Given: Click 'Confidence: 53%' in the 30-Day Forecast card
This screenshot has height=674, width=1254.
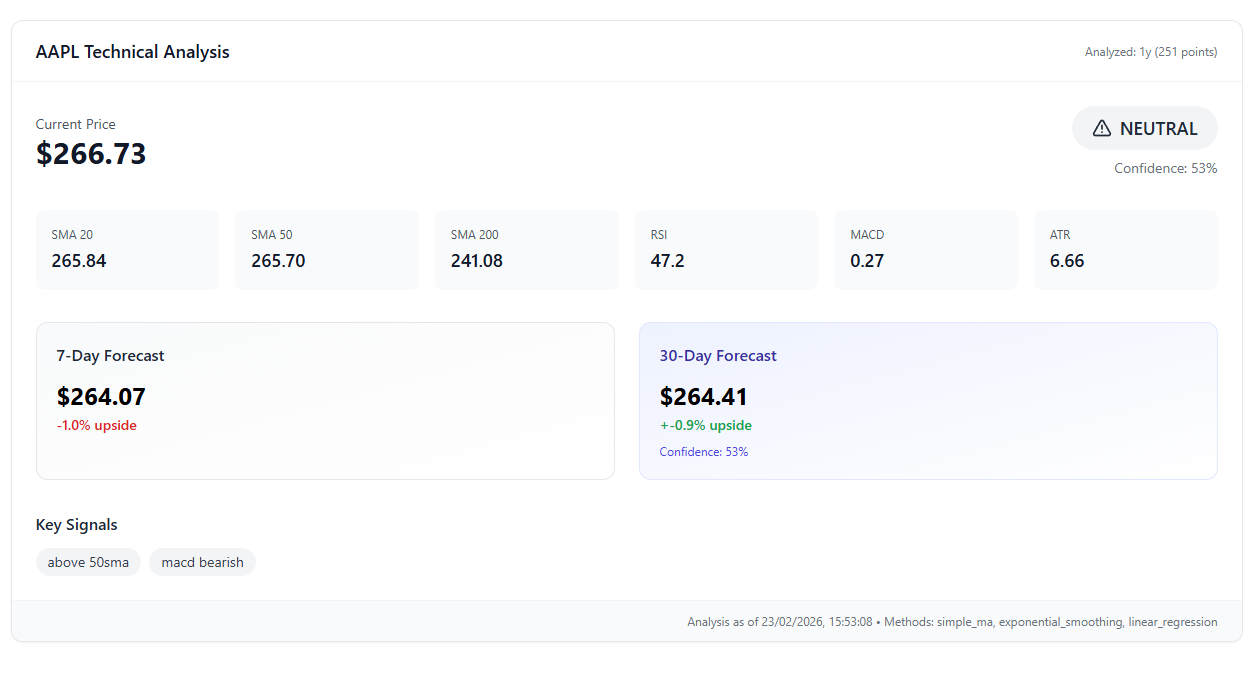Looking at the screenshot, I should (704, 452).
